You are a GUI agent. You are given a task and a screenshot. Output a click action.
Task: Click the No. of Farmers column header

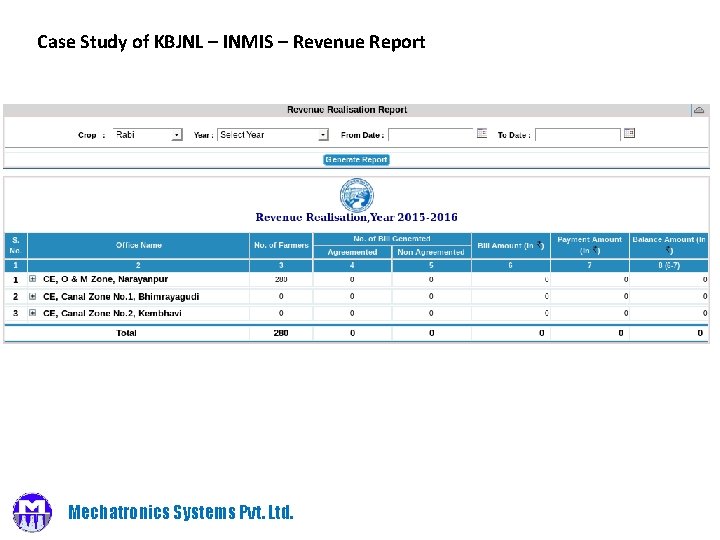click(281, 245)
